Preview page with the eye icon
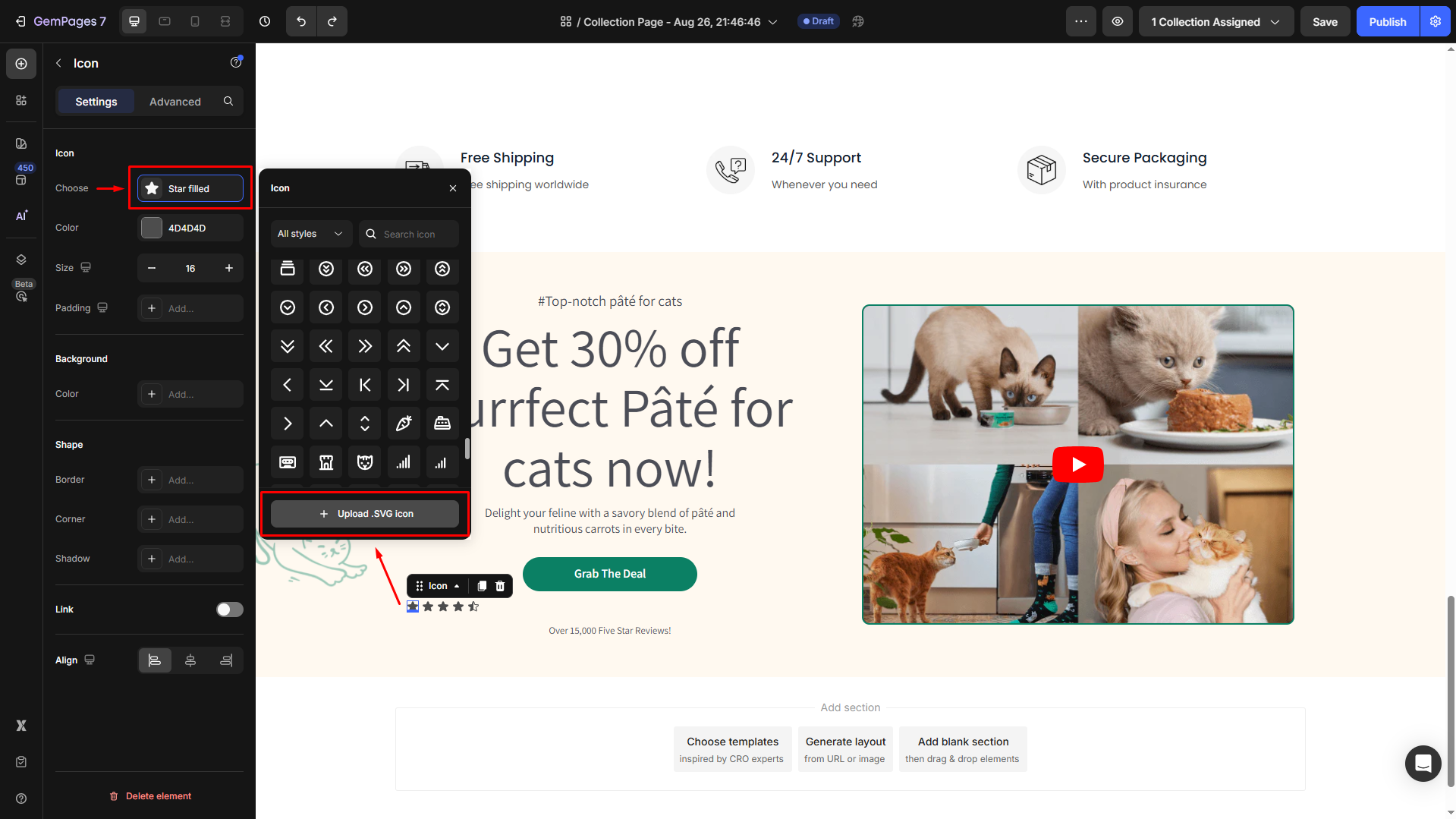The width and height of the screenshot is (1456, 819). pyautogui.click(x=1118, y=21)
